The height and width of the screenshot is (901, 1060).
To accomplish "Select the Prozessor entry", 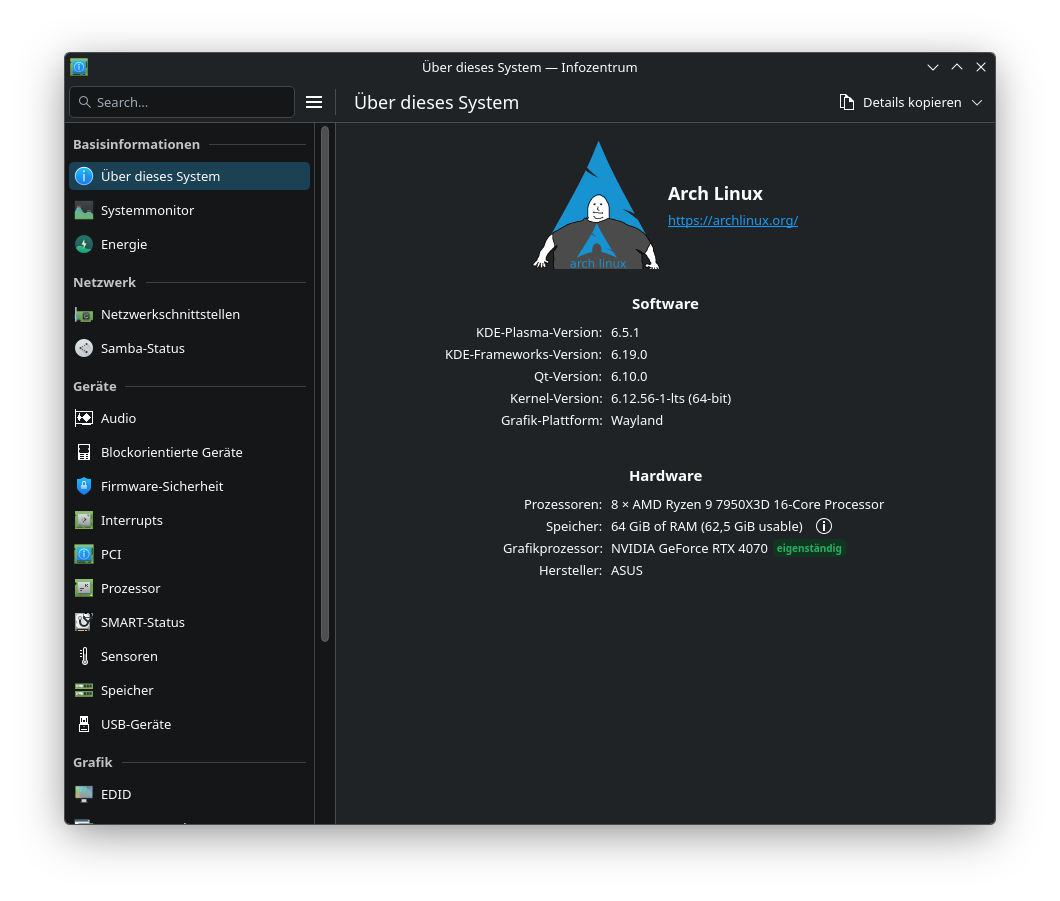I will click(189, 589).
